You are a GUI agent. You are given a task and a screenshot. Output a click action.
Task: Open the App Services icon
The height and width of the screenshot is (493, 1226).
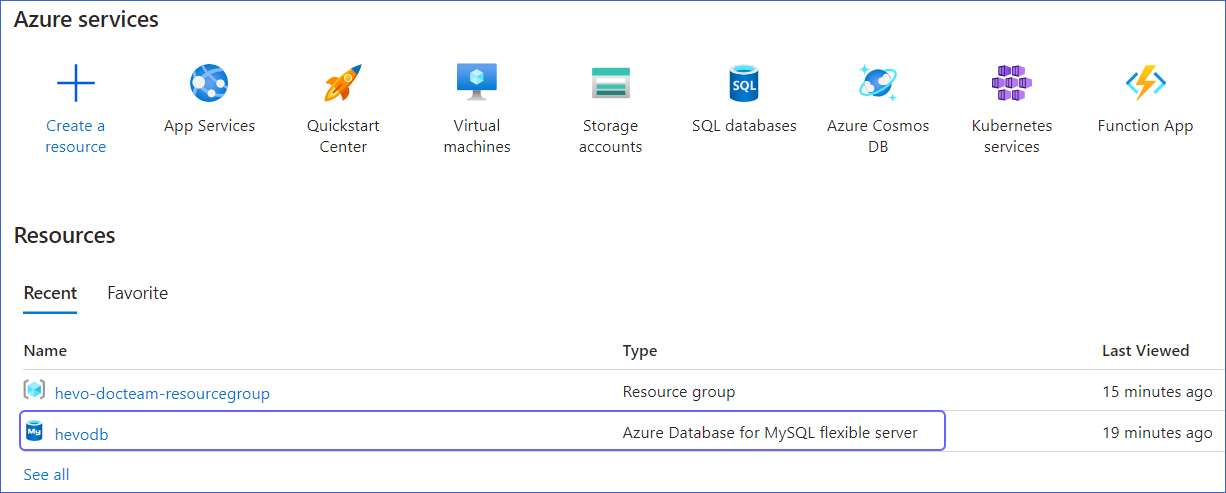209,83
